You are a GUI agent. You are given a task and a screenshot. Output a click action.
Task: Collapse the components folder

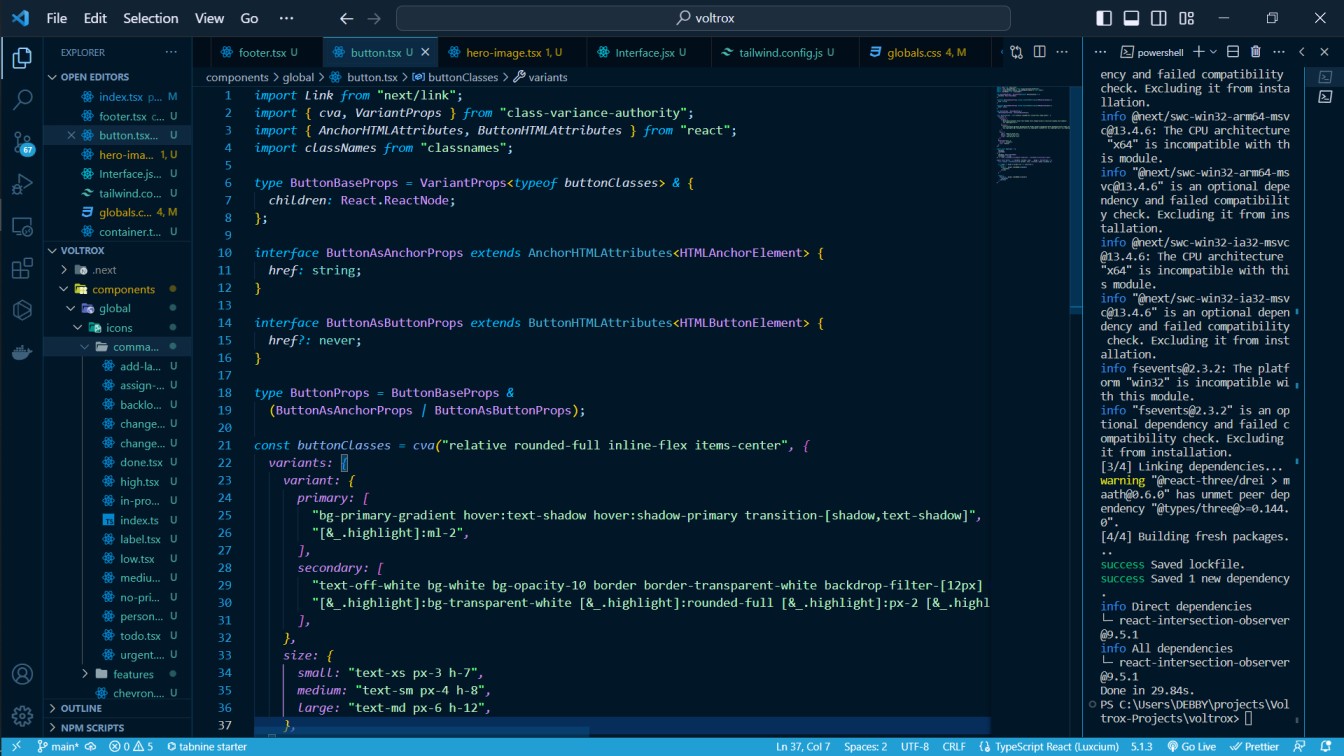click(x=65, y=289)
